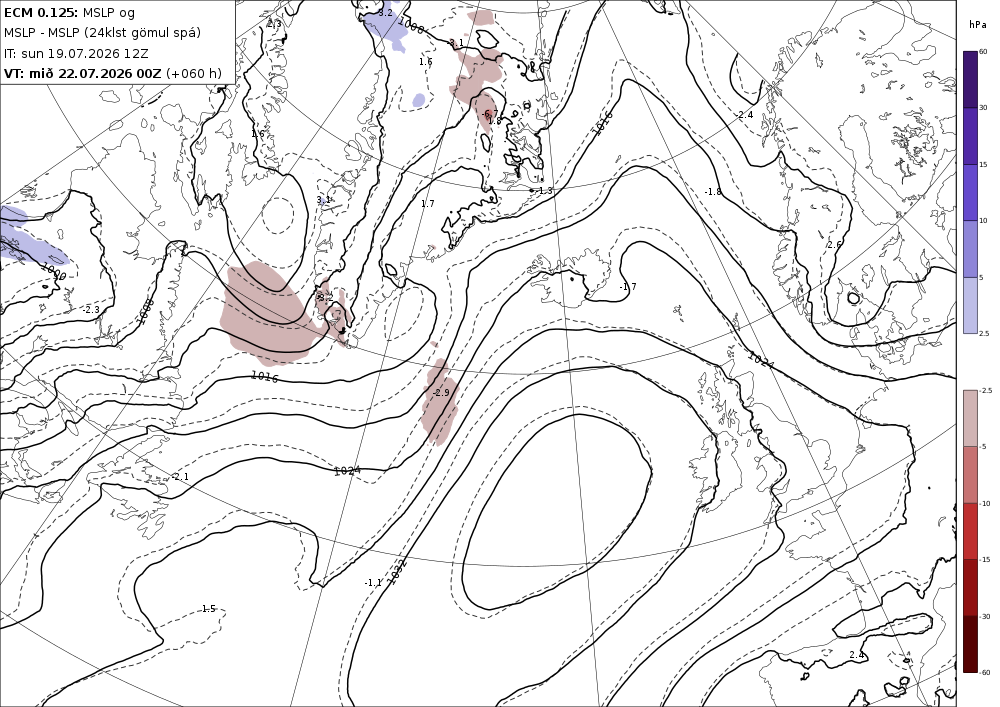Click the '-30' legend tick label

point(985,616)
